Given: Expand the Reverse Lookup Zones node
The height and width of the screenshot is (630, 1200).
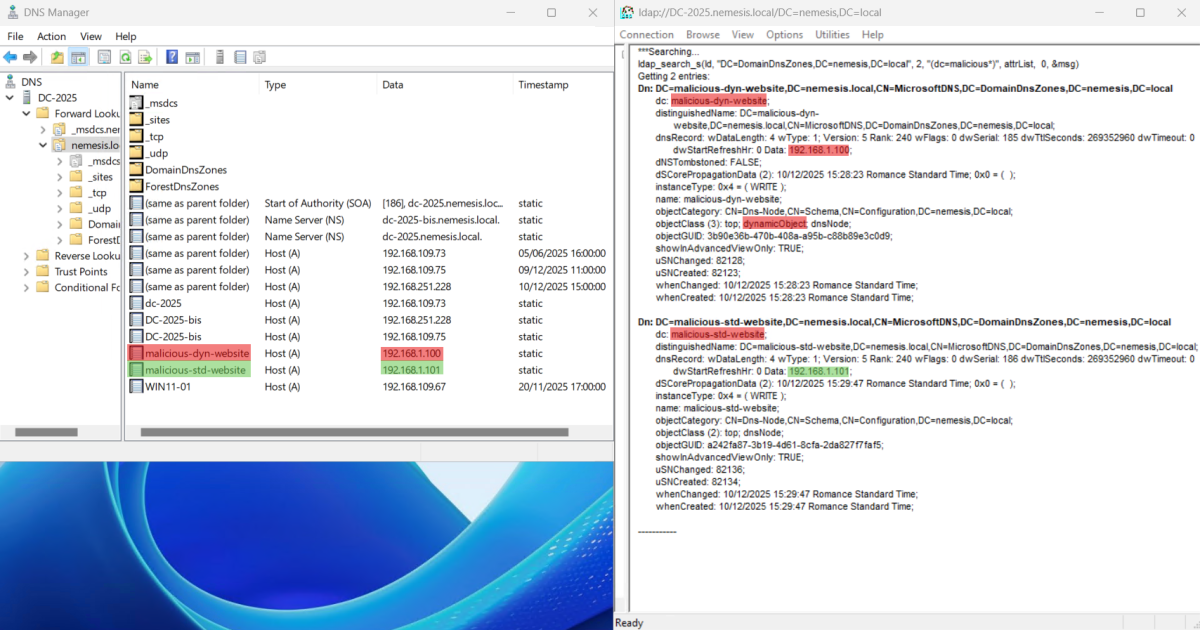Looking at the screenshot, I should coord(26,257).
